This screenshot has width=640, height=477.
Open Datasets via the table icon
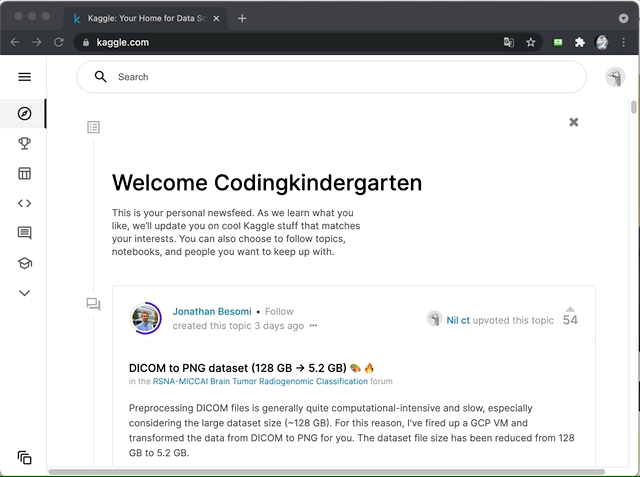coord(24,173)
